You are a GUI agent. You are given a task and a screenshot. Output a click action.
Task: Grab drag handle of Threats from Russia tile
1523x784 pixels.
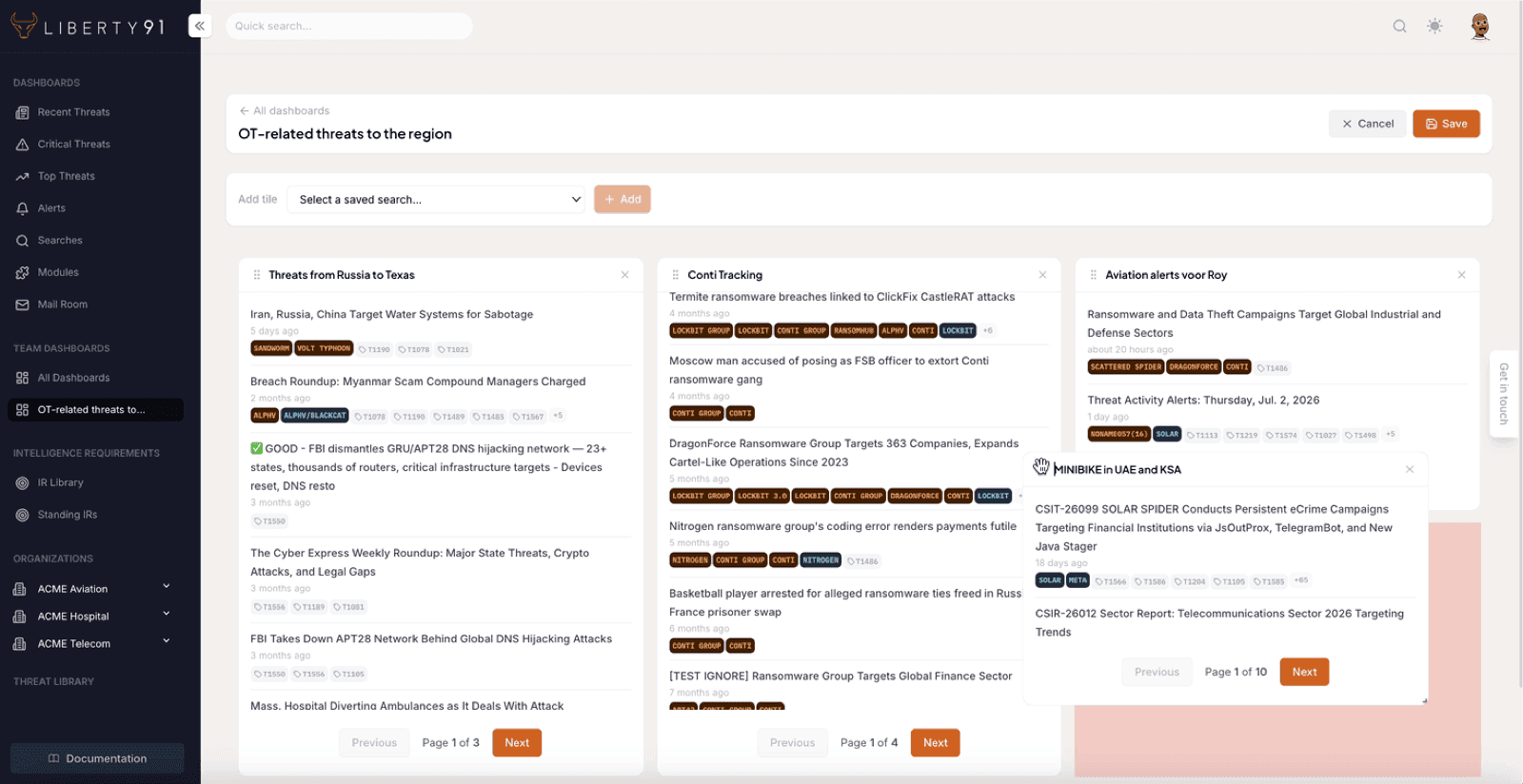point(257,275)
